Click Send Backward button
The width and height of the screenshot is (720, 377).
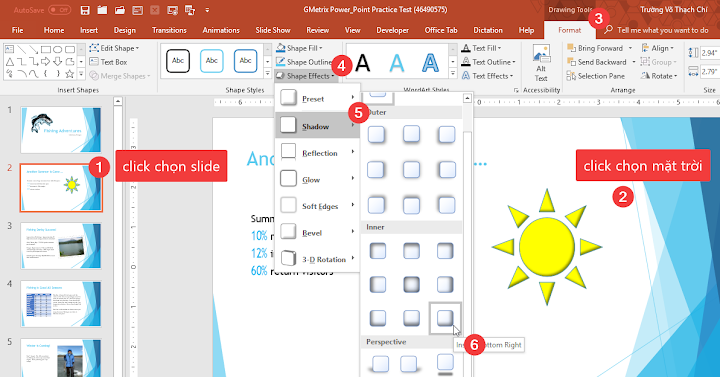[x=596, y=62]
